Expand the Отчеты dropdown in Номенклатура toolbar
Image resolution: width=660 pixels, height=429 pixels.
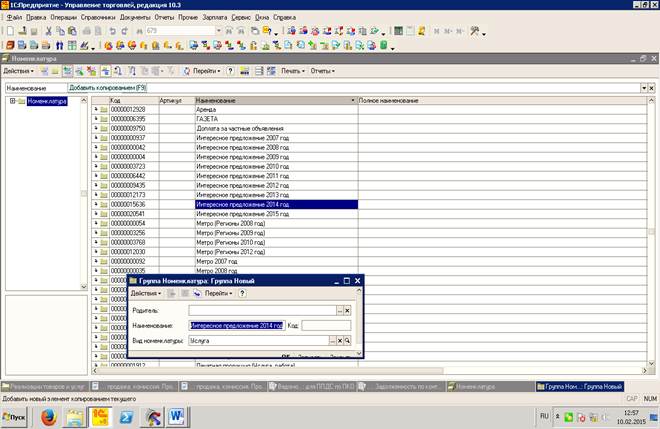click(x=322, y=71)
